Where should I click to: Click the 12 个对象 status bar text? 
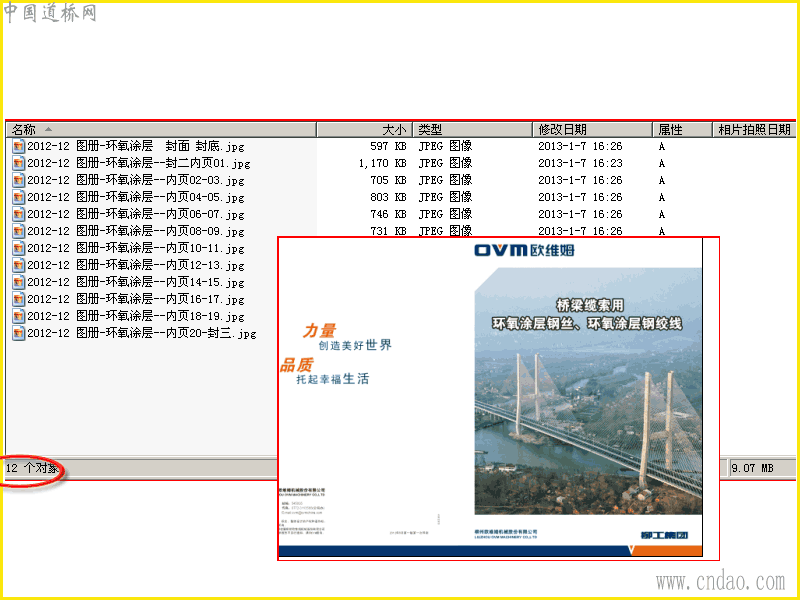[x=32, y=468]
